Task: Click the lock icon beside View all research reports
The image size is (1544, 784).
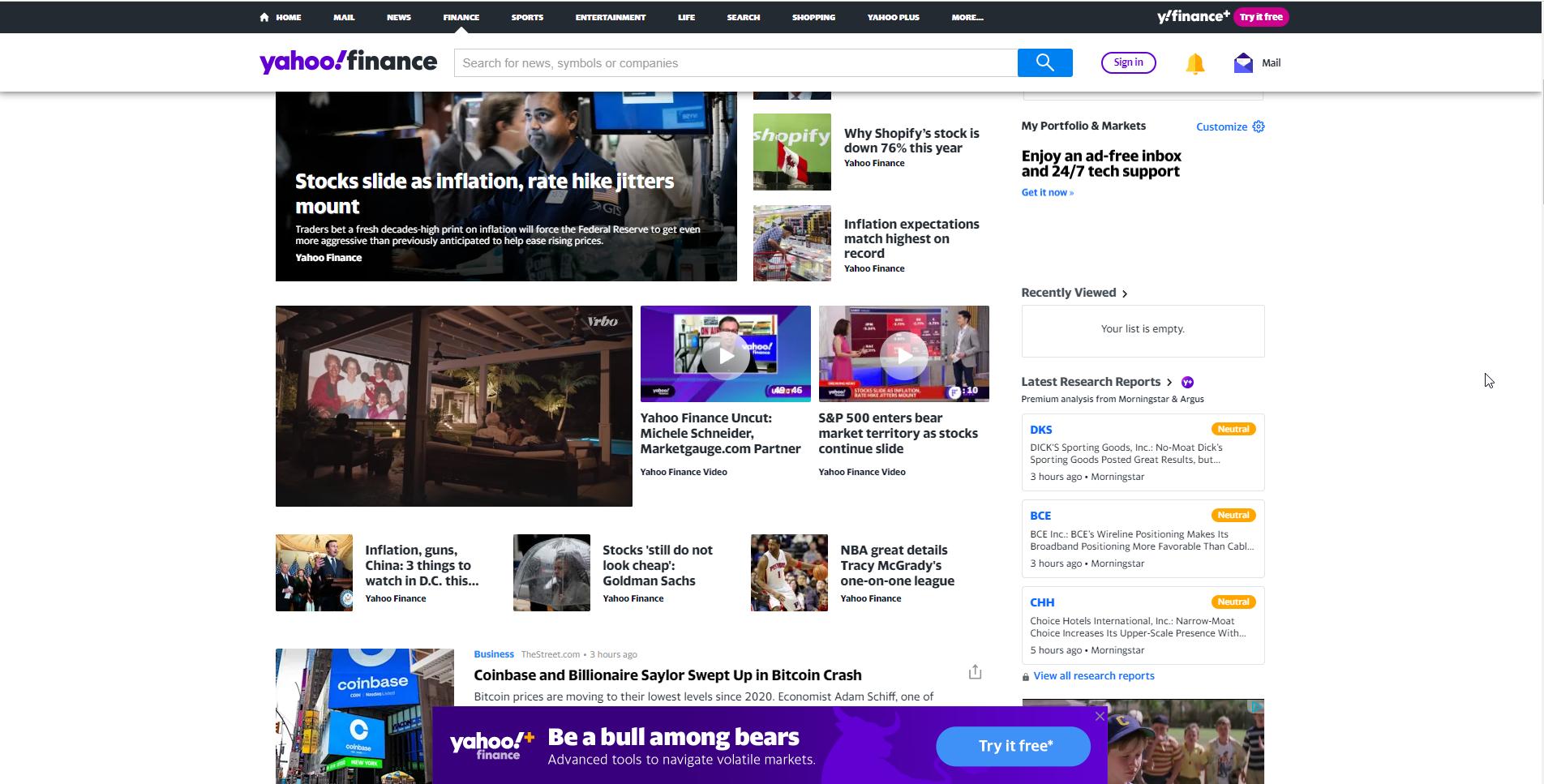Action: [1026, 677]
